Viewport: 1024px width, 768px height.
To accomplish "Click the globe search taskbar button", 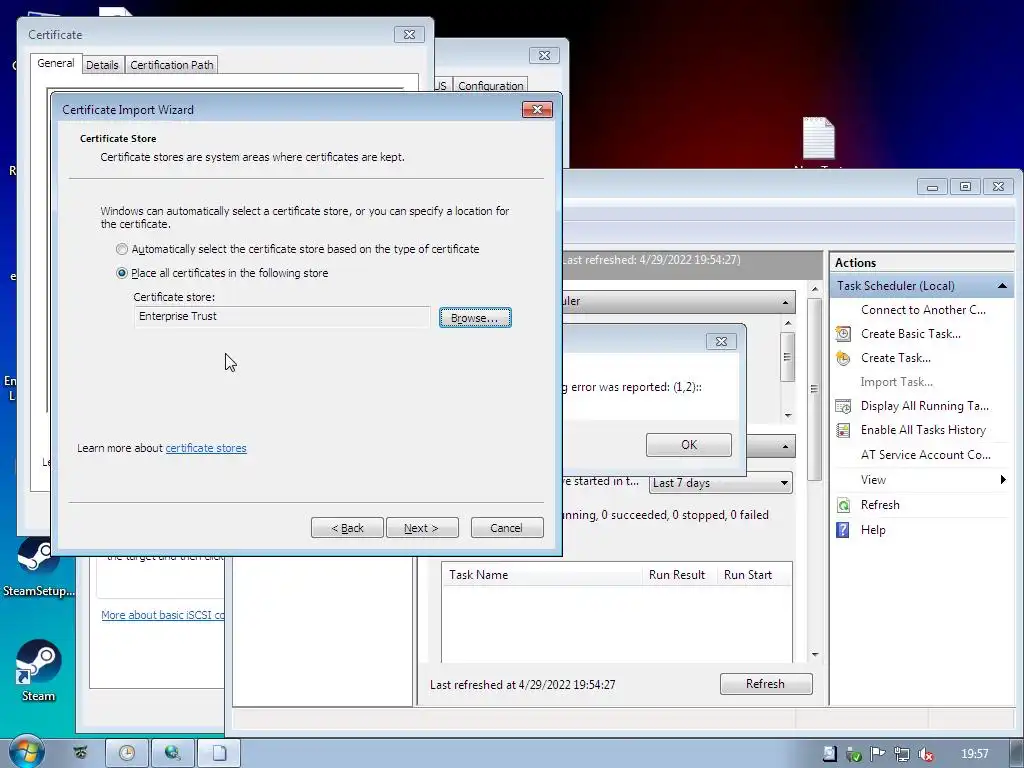I will point(173,753).
